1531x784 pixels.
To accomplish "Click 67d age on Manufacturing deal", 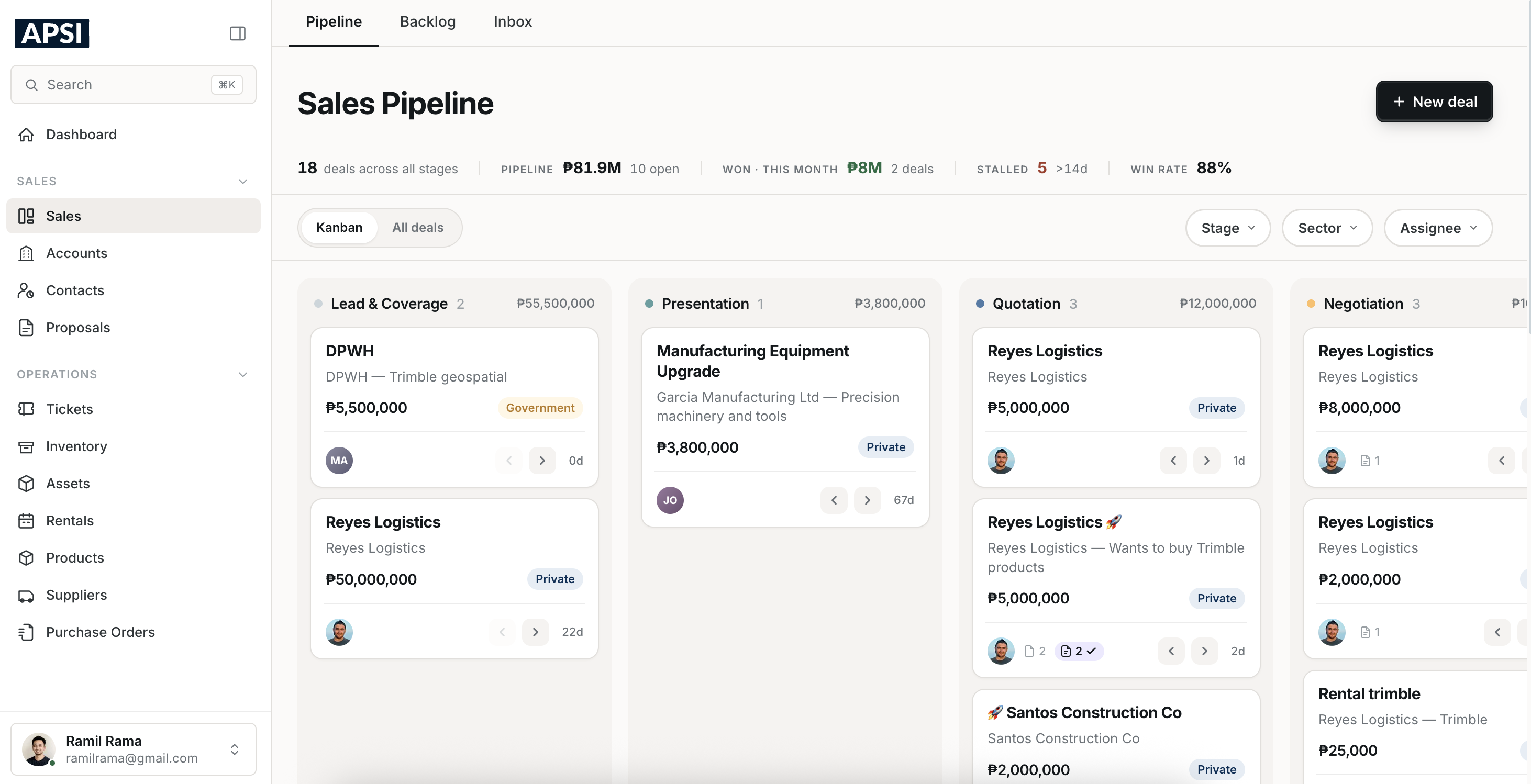I will point(903,500).
